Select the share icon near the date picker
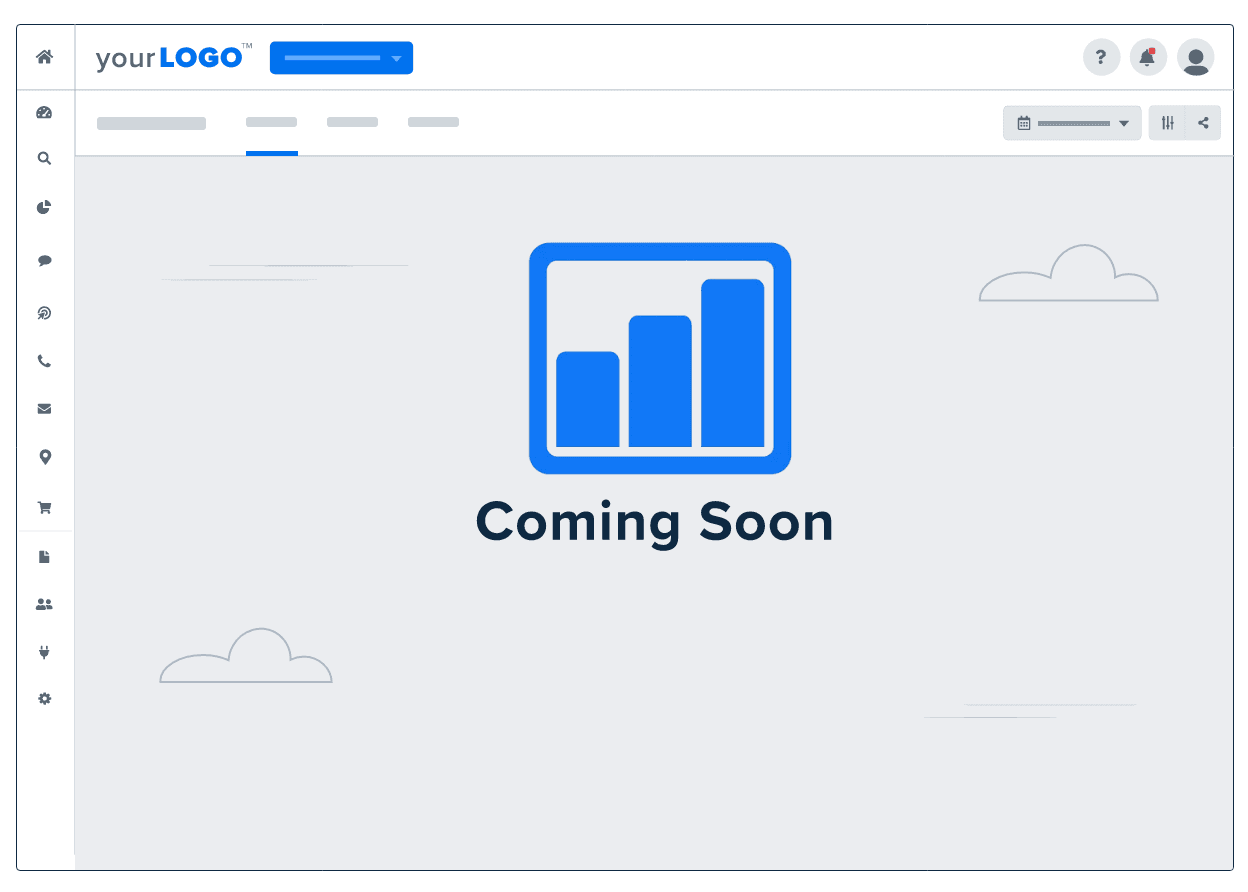Image resolution: width=1248 pixels, height=892 pixels. point(1203,122)
